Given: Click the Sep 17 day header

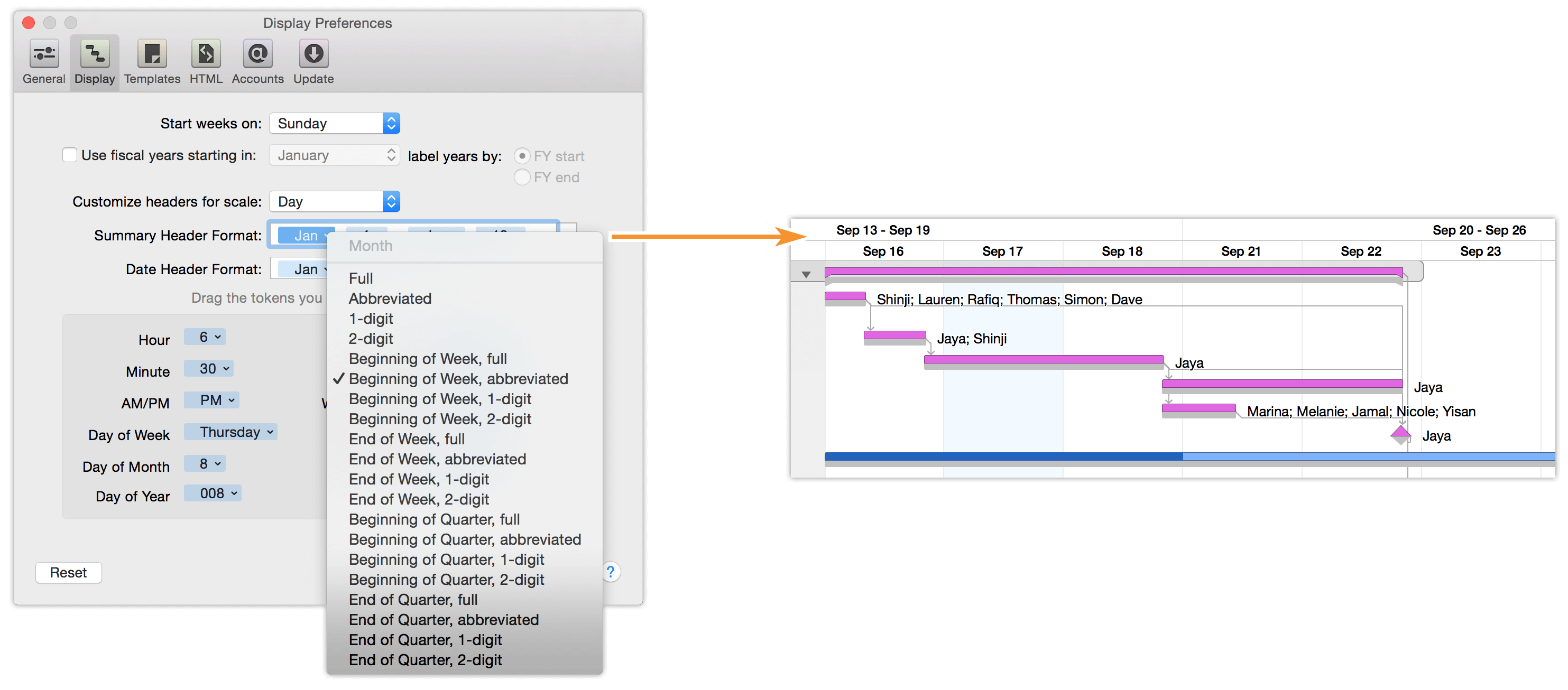Looking at the screenshot, I should pos(1002,251).
